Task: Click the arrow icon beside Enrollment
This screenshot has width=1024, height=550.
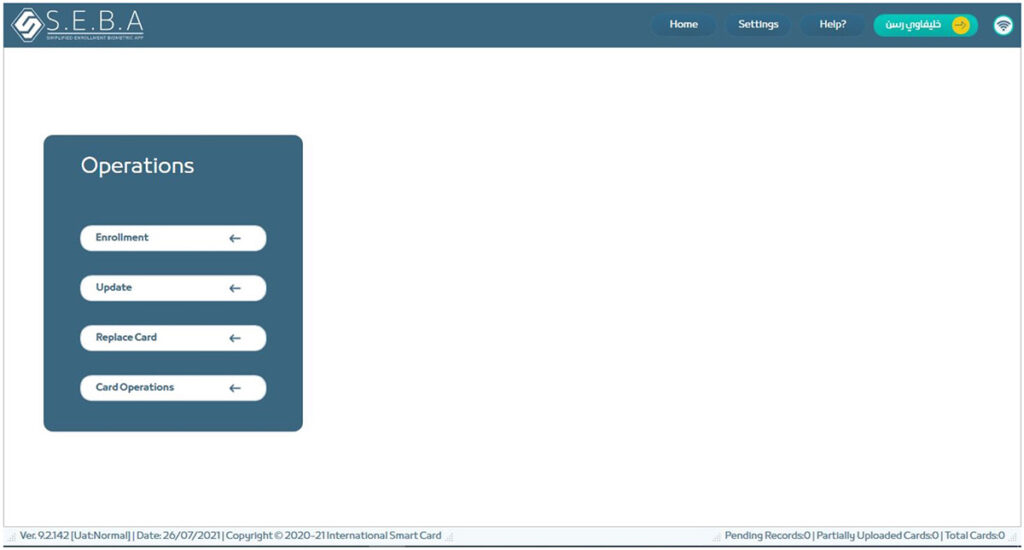Action: pyautogui.click(x=235, y=238)
